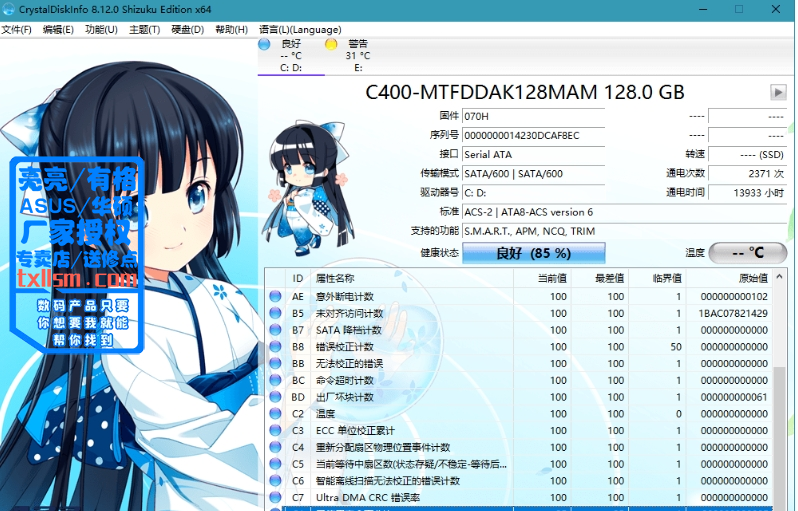Click raw value 000000000061

734,398
